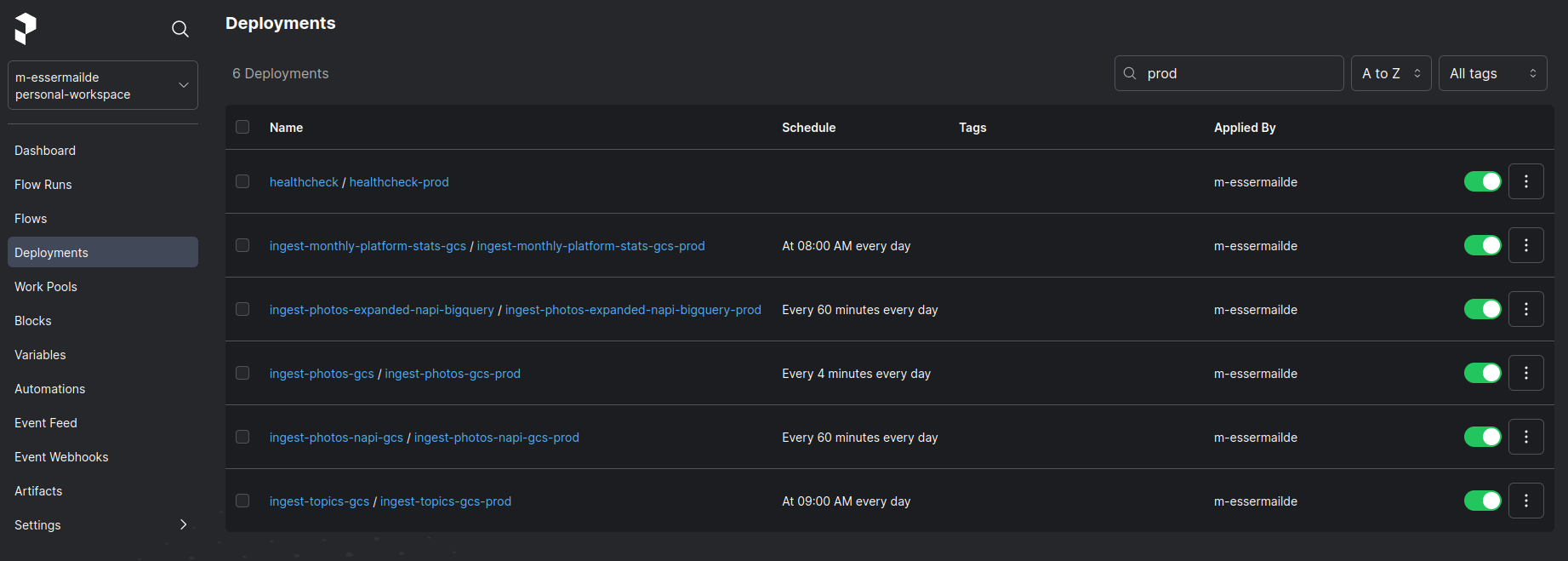The width and height of the screenshot is (1568, 561).
Task: Tick the checkbox for ingest-photos-gcs deployment
Action: pos(242,373)
